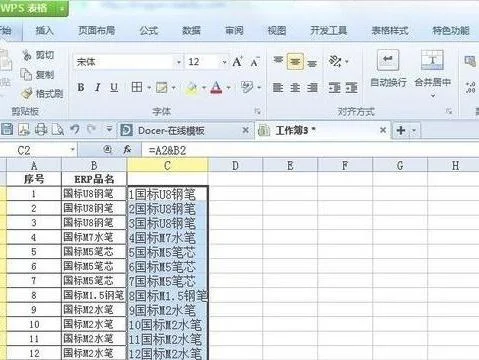Click the Copy (复制) icon
This screenshot has width=479, height=360.
26,74
